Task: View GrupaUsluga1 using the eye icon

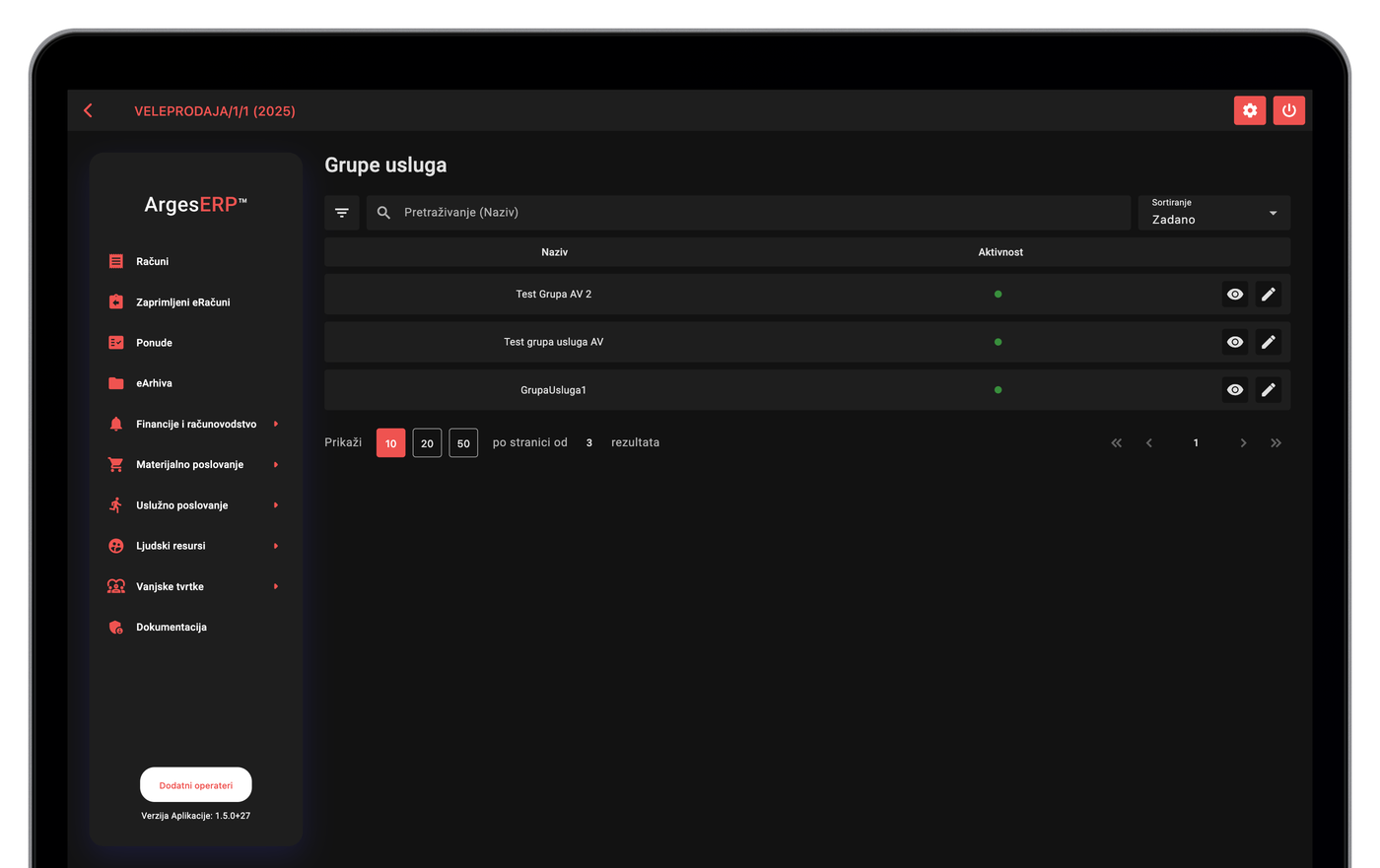Action: click(1235, 390)
